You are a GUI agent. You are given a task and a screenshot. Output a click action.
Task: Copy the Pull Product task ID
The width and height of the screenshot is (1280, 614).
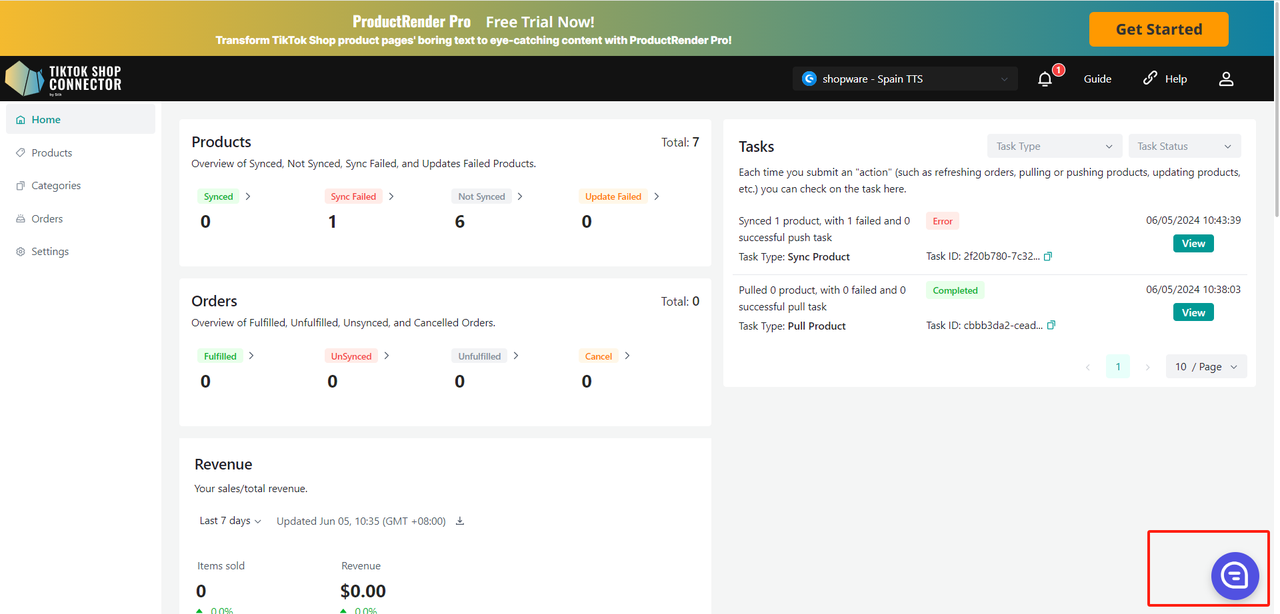tap(1051, 326)
